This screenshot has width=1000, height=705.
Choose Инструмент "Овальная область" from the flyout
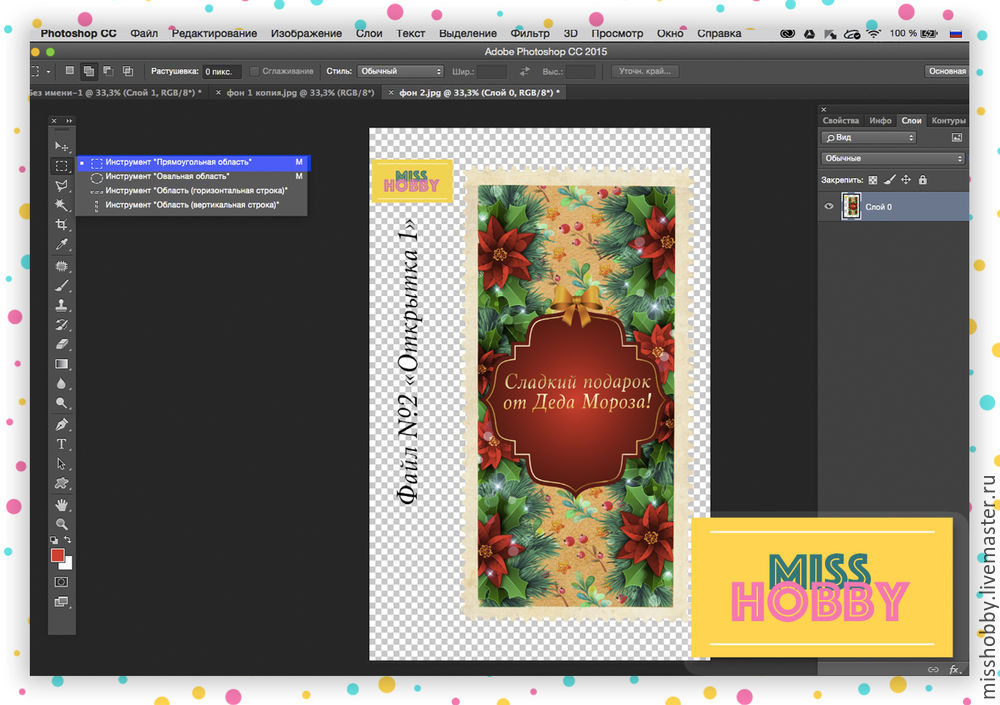167,176
